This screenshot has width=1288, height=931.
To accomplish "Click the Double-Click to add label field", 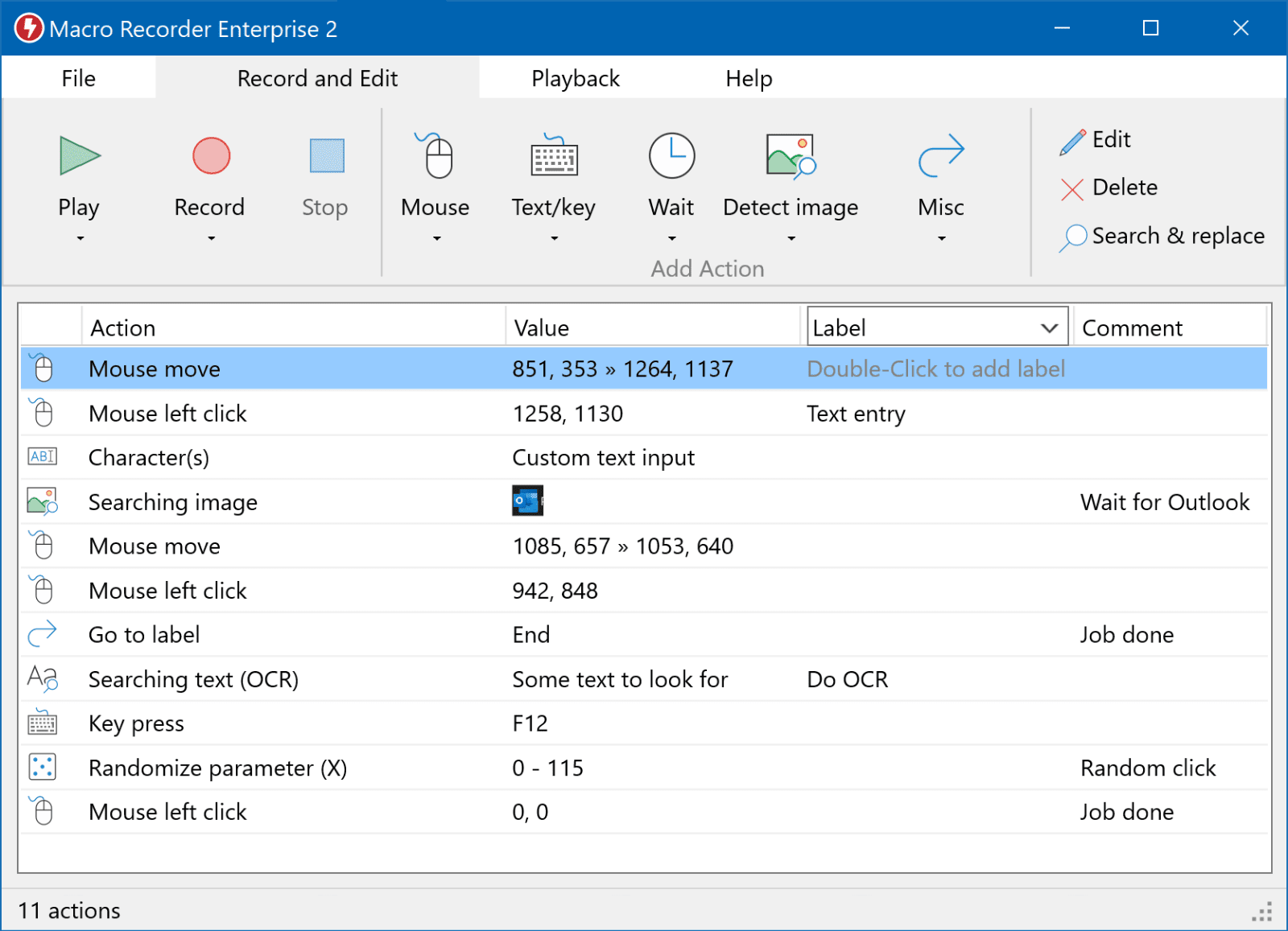I will (x=935, y=369).
